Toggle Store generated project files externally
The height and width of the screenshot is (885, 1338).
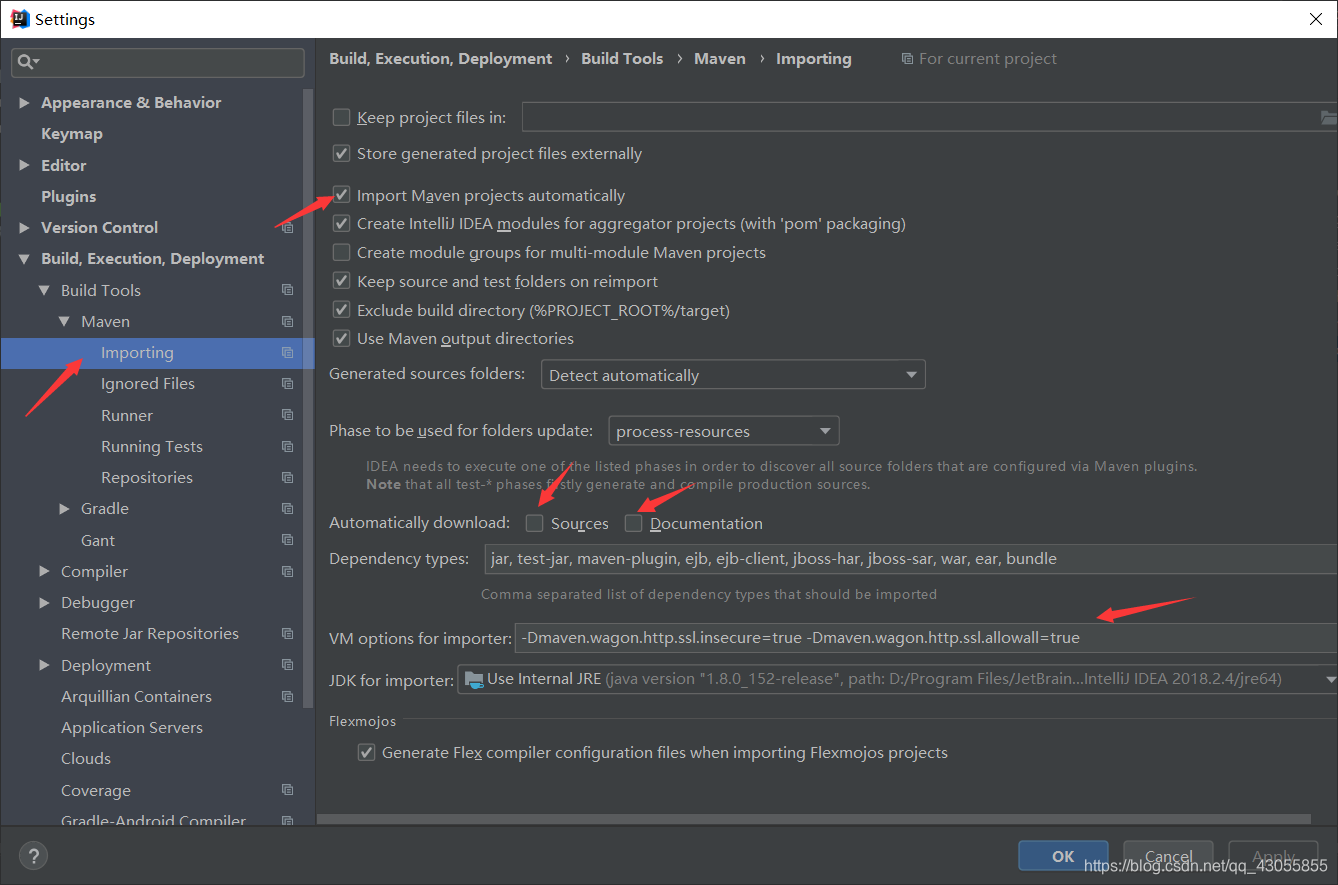(x=341, y=153)
